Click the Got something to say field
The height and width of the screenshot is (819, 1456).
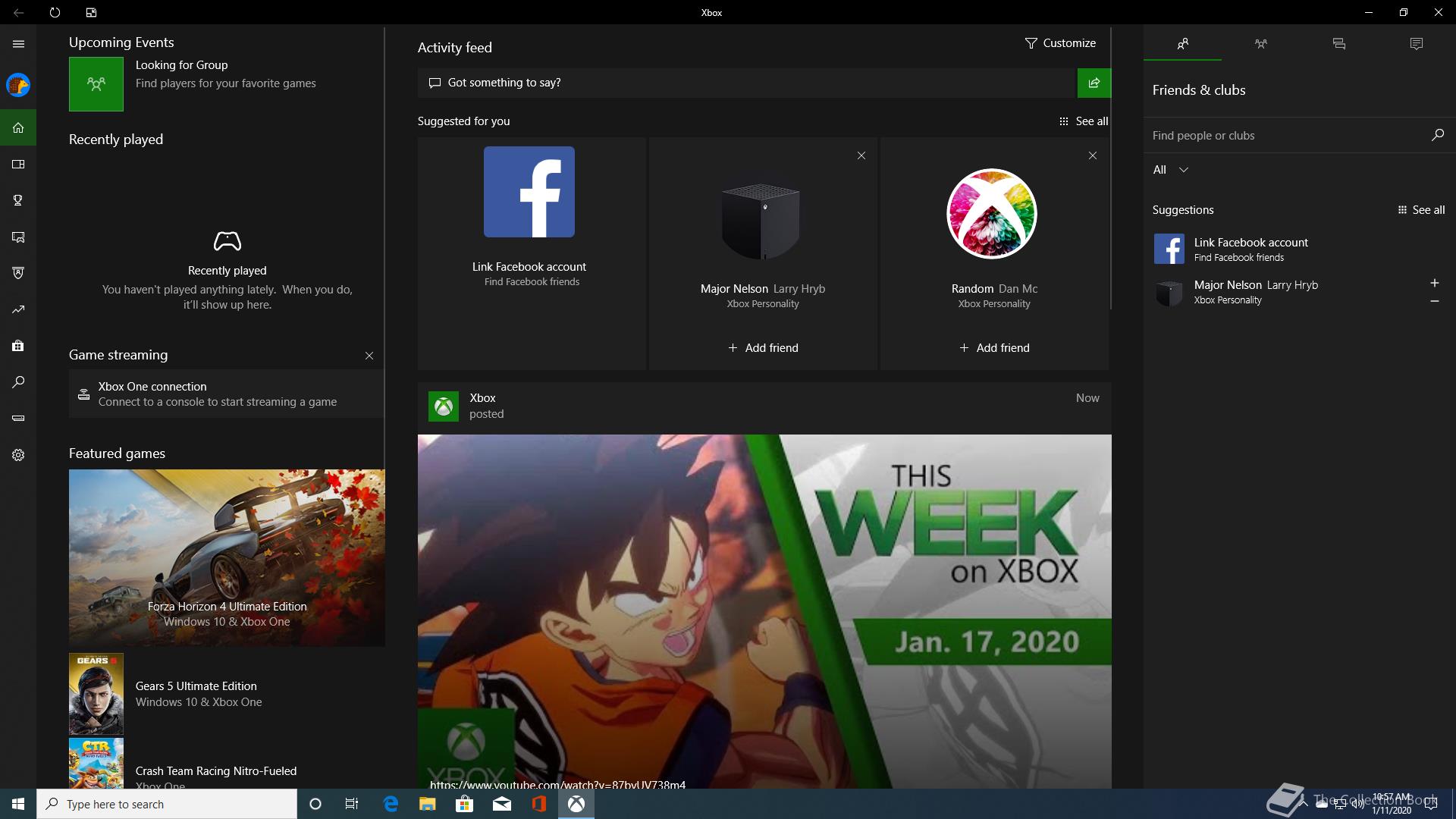[747, 83]
